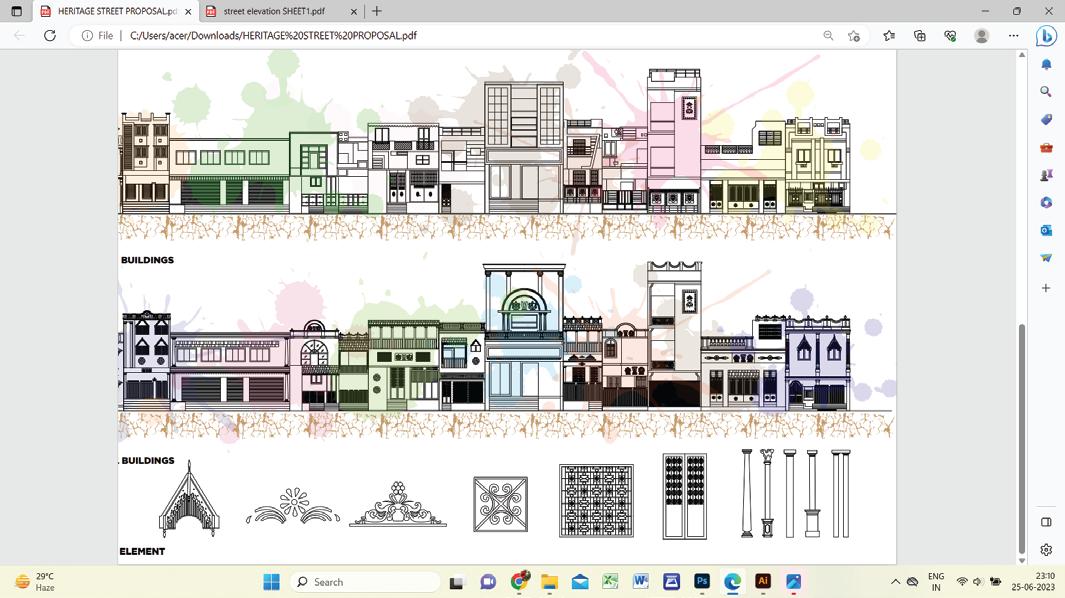
Task: Open Collections in the Edge toolbar
Action: point(920,35)
